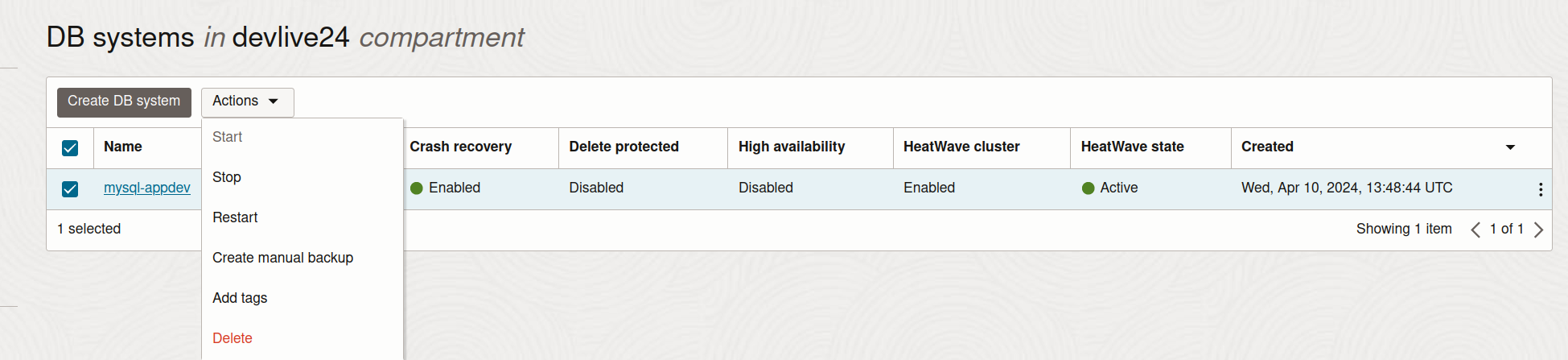Click the Create DB system button
Screen dimensions: 1568x360
point(124,102)
